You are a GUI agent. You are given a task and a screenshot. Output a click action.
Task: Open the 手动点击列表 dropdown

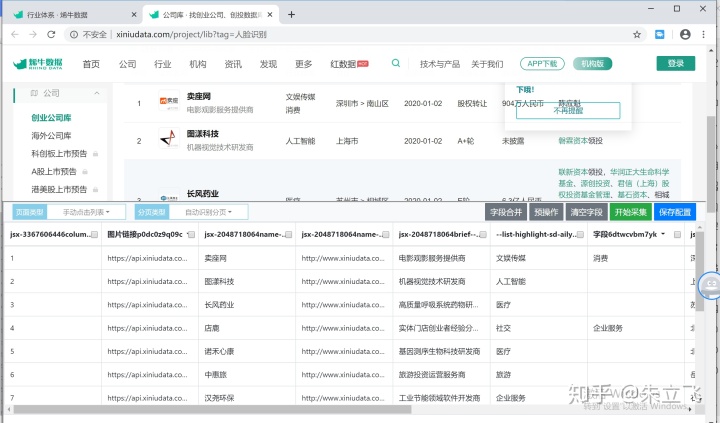click(x=86, y=212)
